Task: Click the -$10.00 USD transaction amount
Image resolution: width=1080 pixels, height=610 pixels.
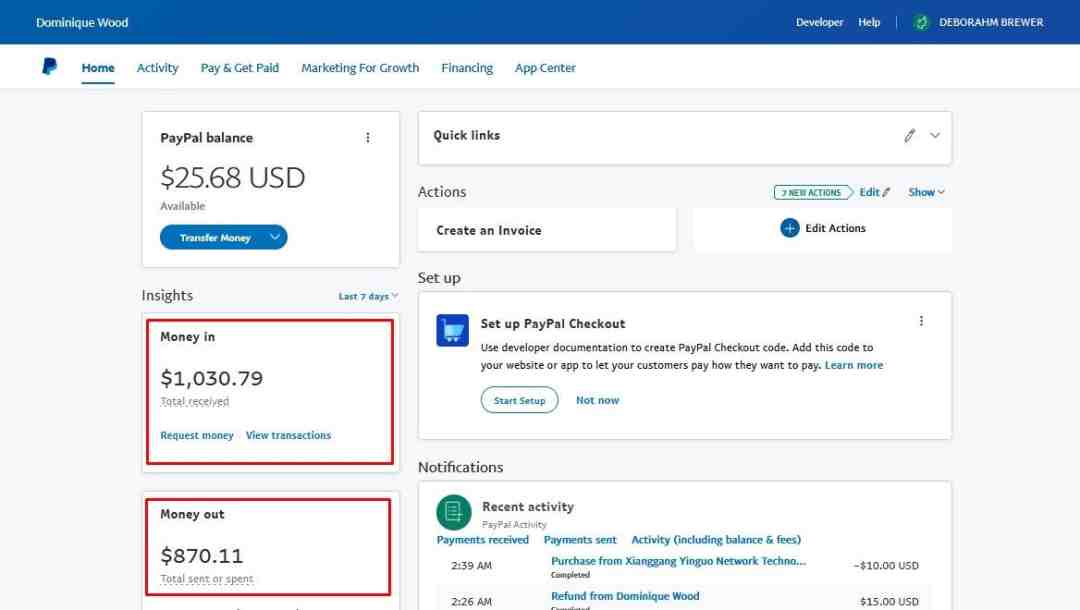Action: point(886,565)
